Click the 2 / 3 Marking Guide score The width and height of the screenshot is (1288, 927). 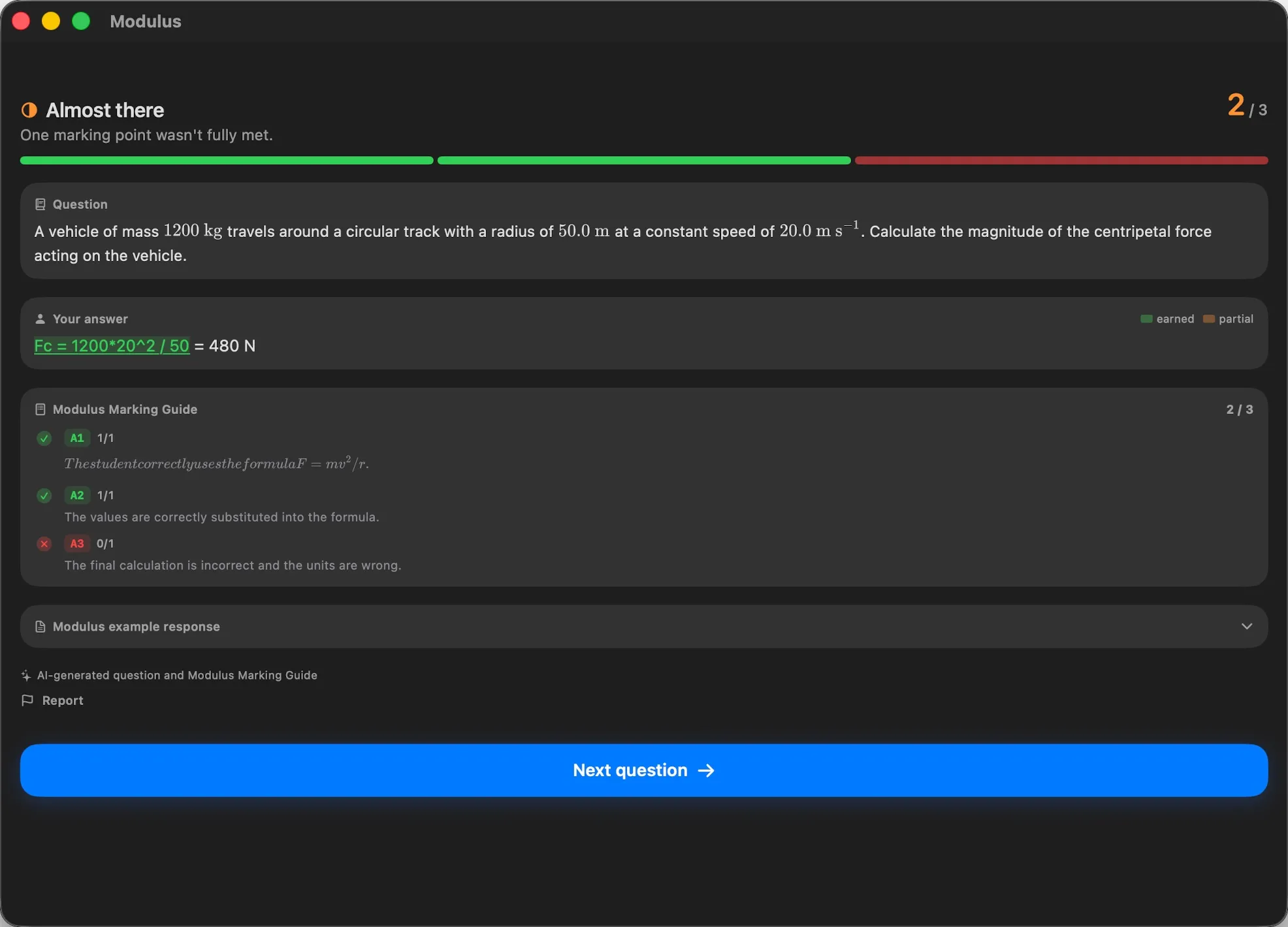[1240, 409]
